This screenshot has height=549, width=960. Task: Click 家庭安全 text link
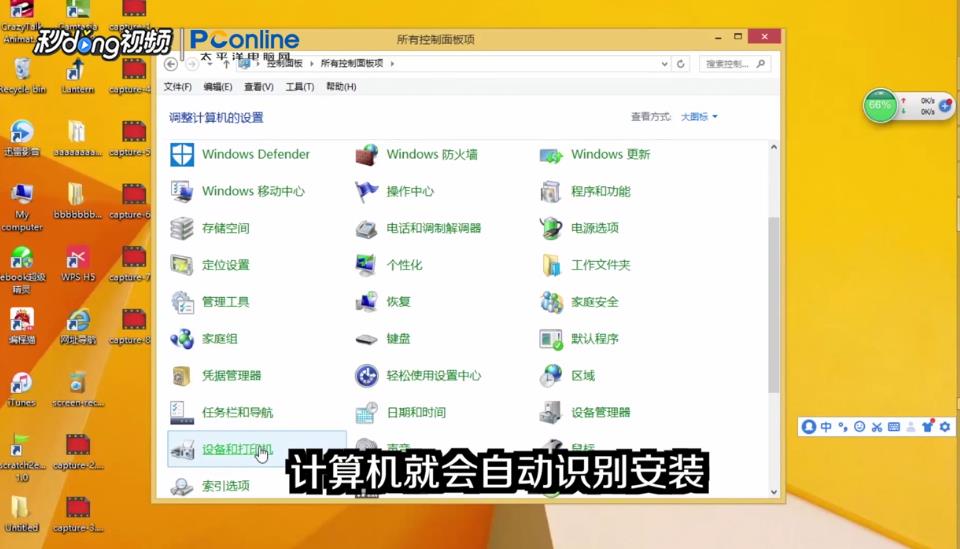pyautogui.click(x=594, y=302)
